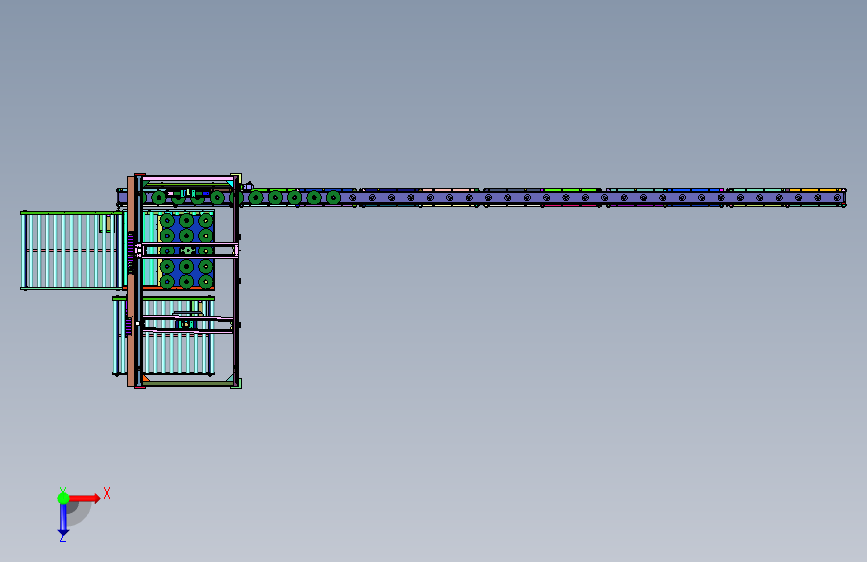
Task: Select the brown vertical gantry beam
Action: point(131,281)
